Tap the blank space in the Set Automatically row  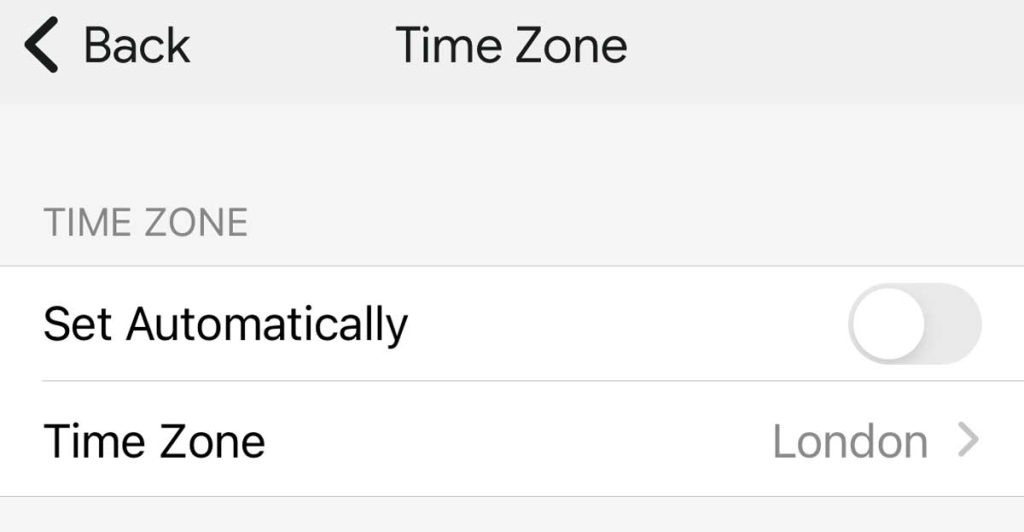[x=620, y=325]
